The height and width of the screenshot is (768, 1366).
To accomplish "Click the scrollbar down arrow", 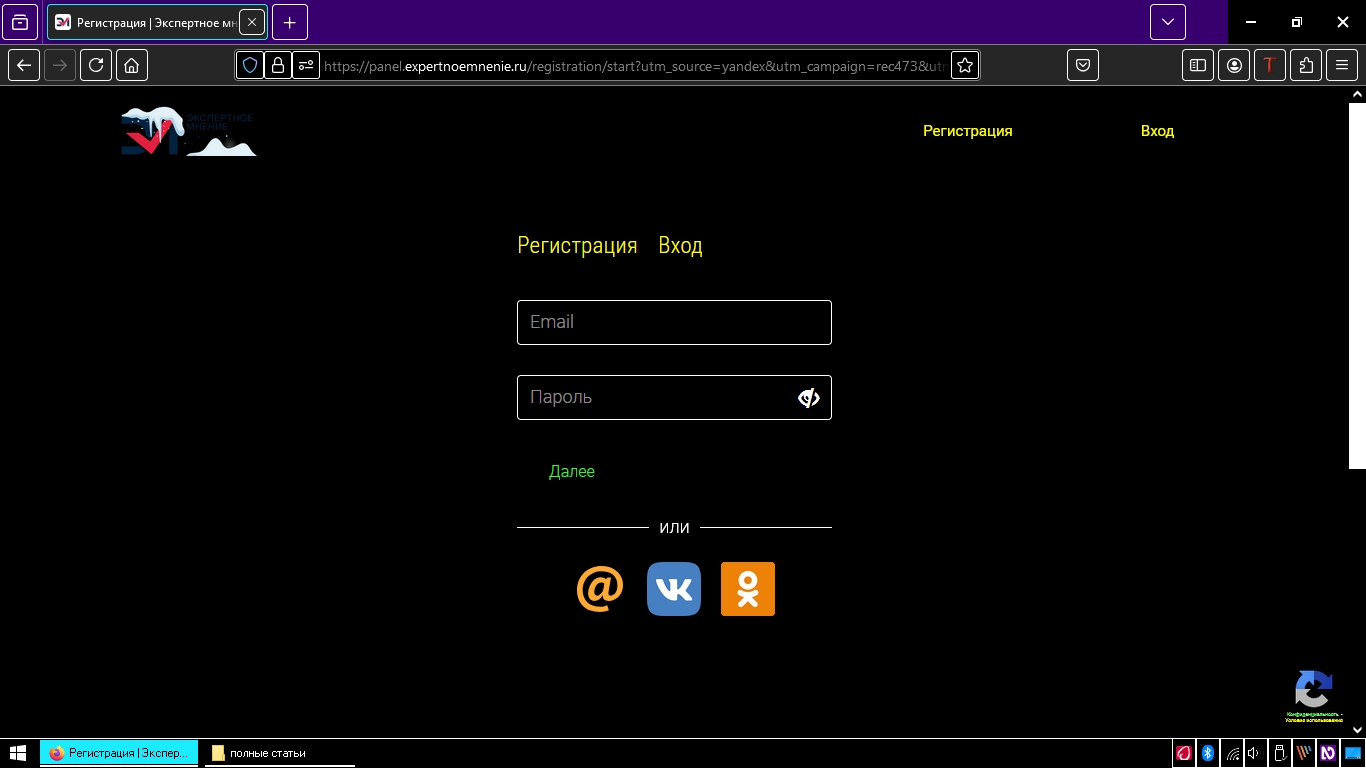I will (x=1357, y=730).
